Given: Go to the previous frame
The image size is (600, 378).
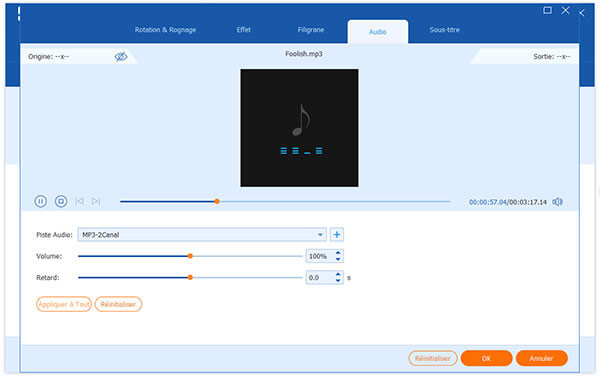Looking at the screenshot, I should tap(80, 201).
